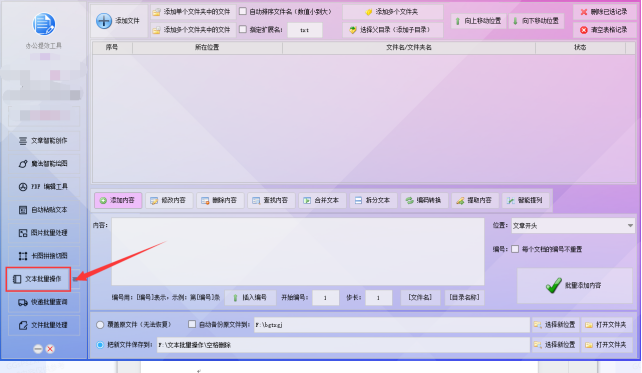Viewport: 642px width, 373px height.
Task: Click 选择新位置 beside new file save path
Action: coord(556,345)
